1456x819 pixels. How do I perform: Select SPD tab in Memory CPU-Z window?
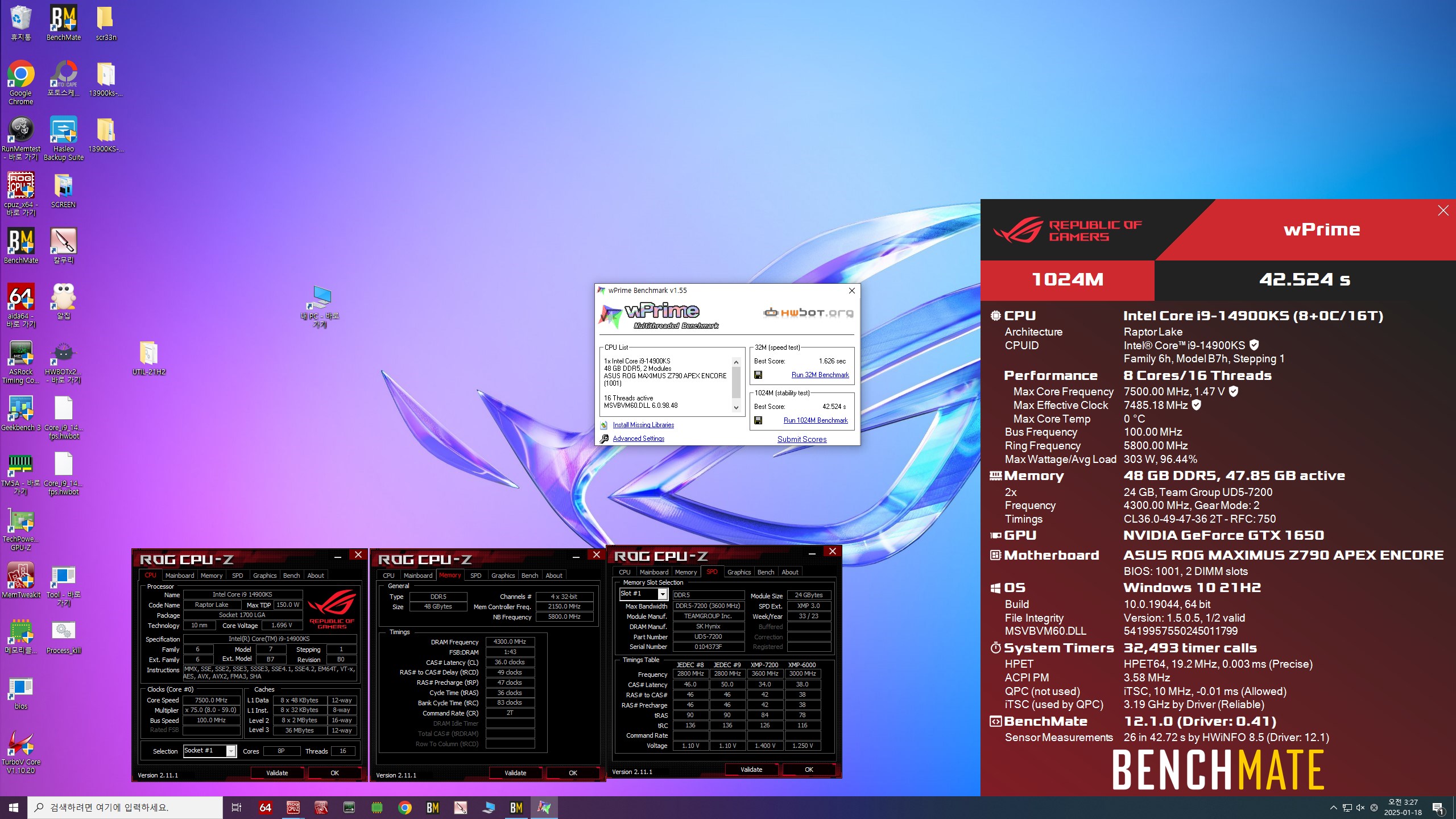point(475,576)
